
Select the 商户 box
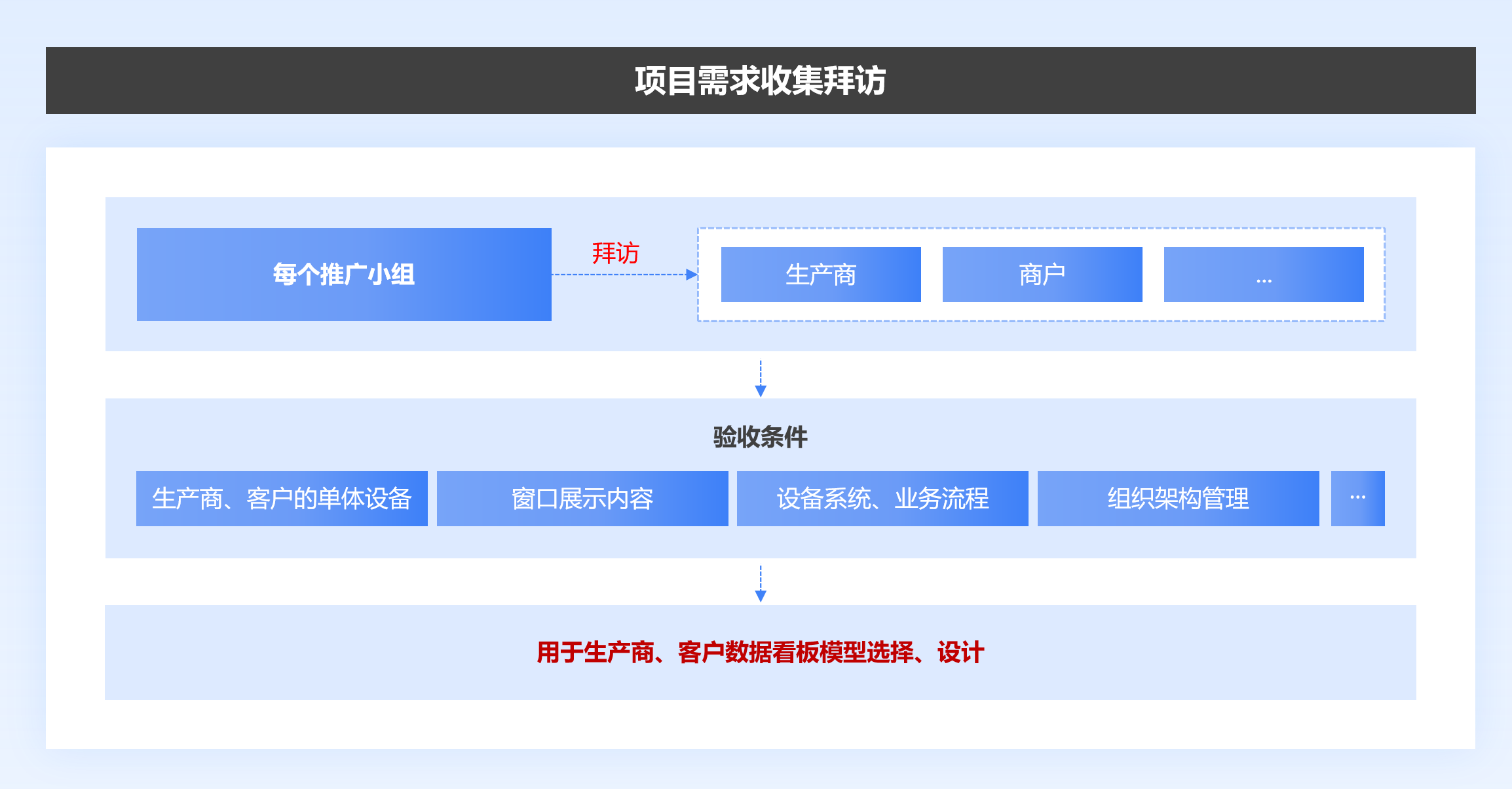[1042, 275]
